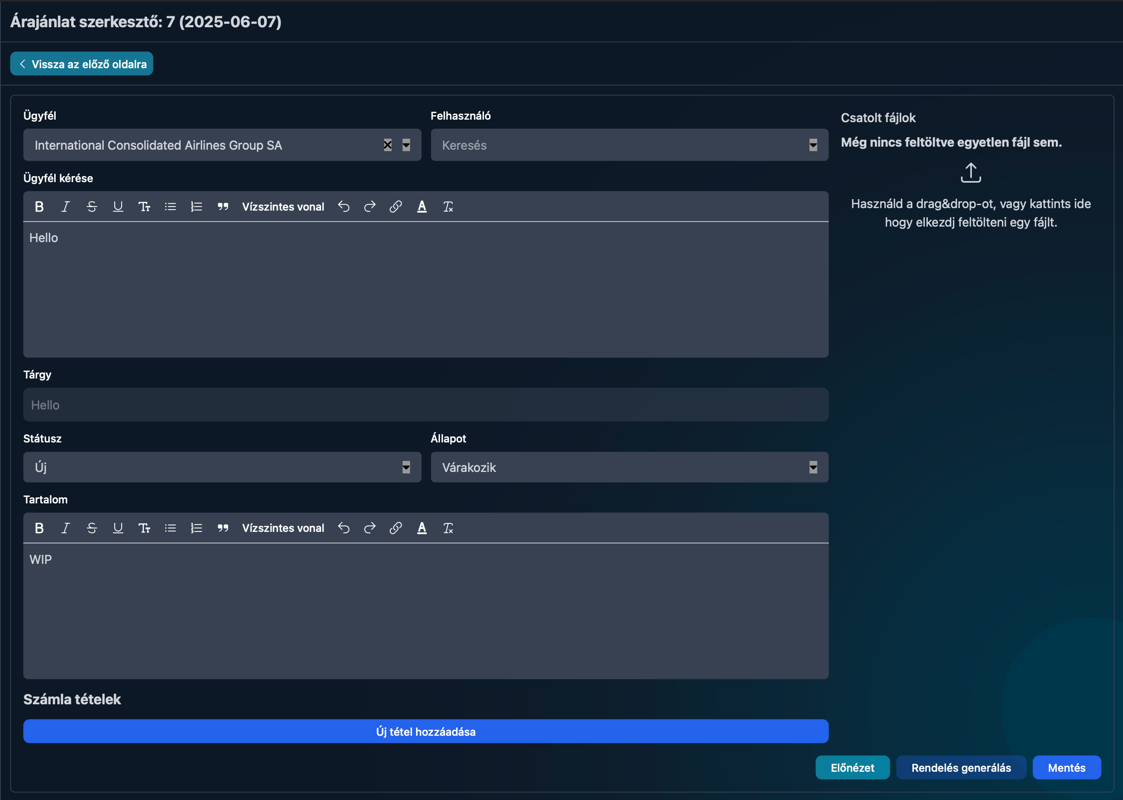Toggle bold in Ügyfél kérése editor
Viewport: 1123px width, 800px height.
pos(39,207)
